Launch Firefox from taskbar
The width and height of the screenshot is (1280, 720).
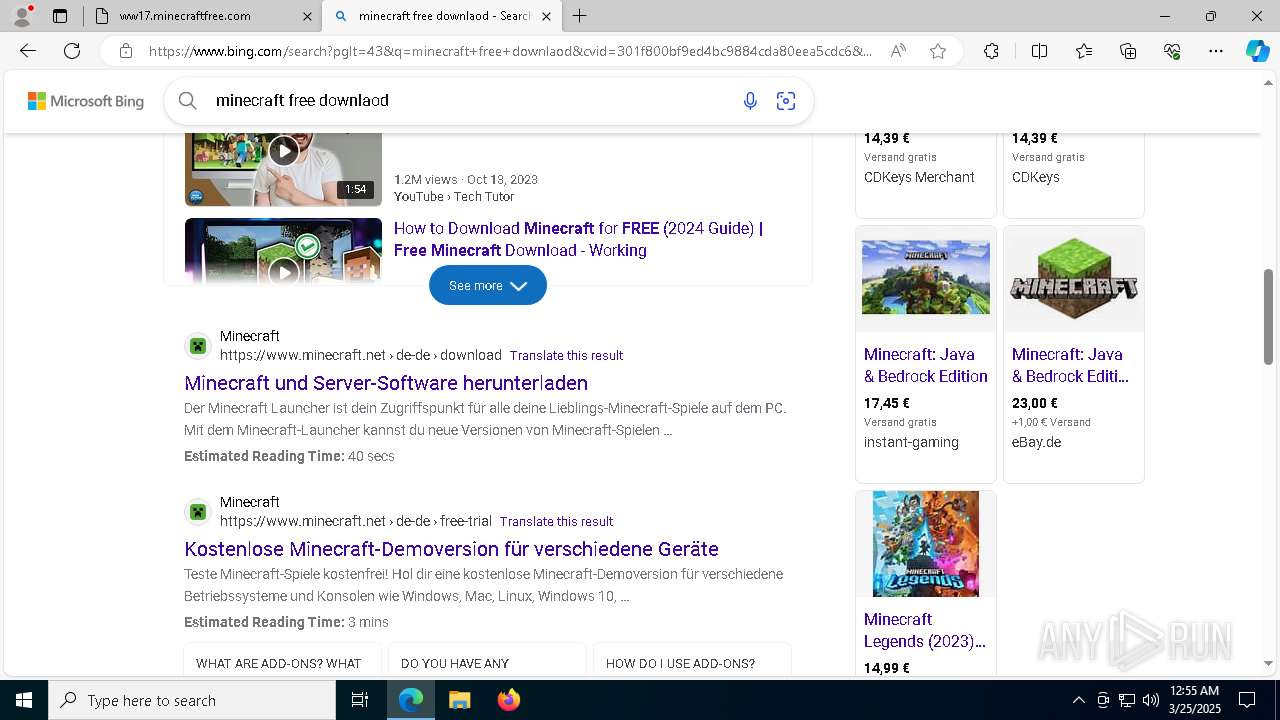(508, 700)
